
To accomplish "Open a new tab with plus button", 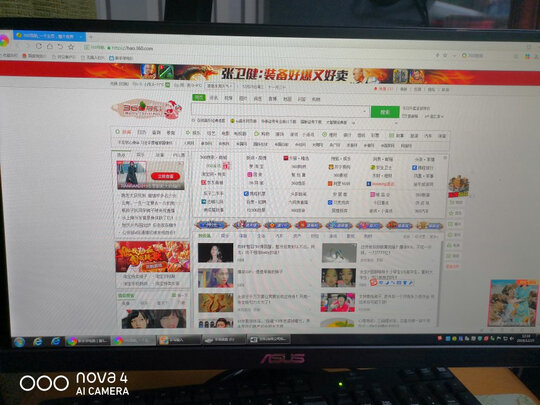I will pos(91,36).
